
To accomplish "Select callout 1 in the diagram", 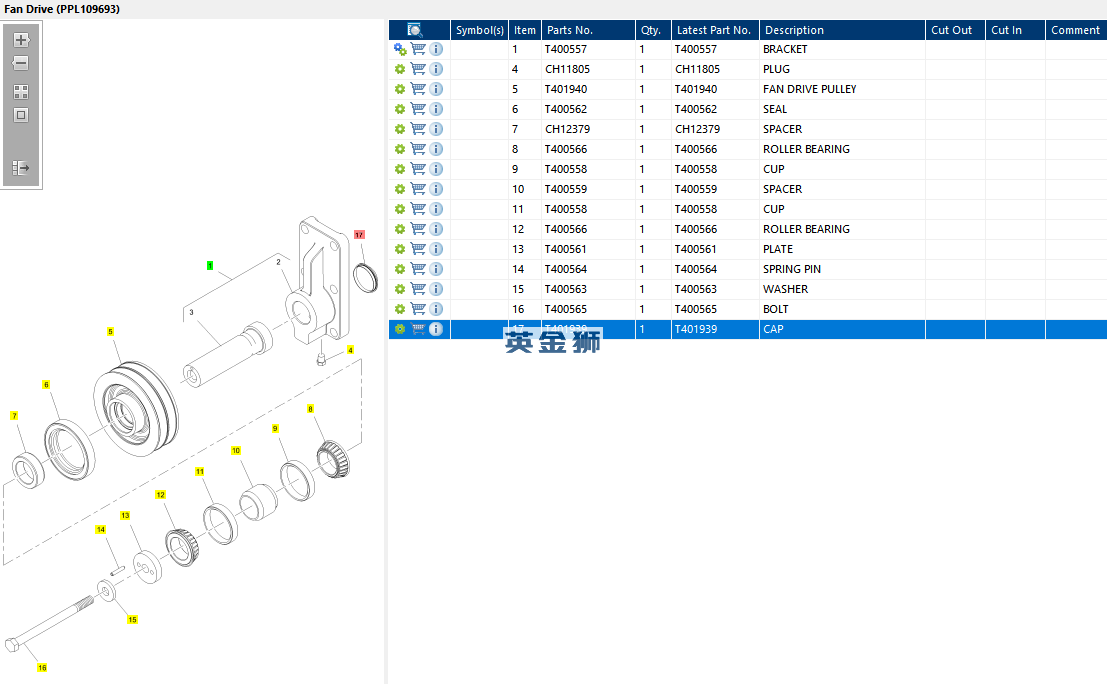I will click(x=210, y=265).
